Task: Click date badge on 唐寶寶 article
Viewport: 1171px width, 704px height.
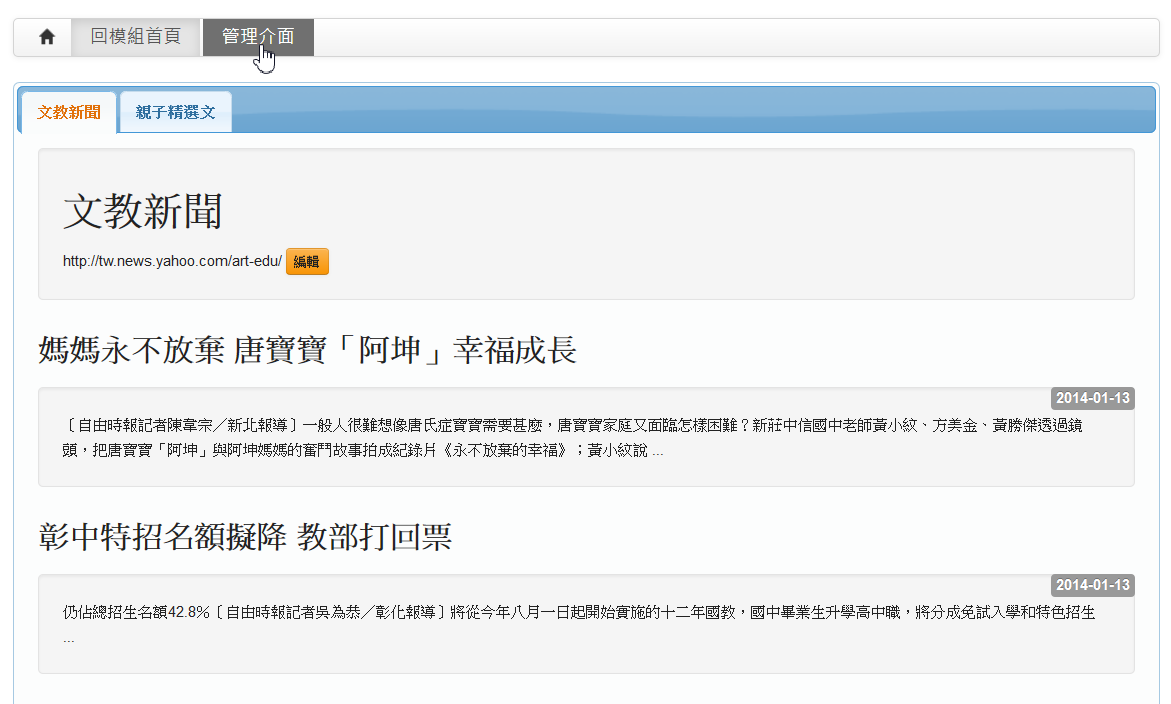Action: 1092,398
